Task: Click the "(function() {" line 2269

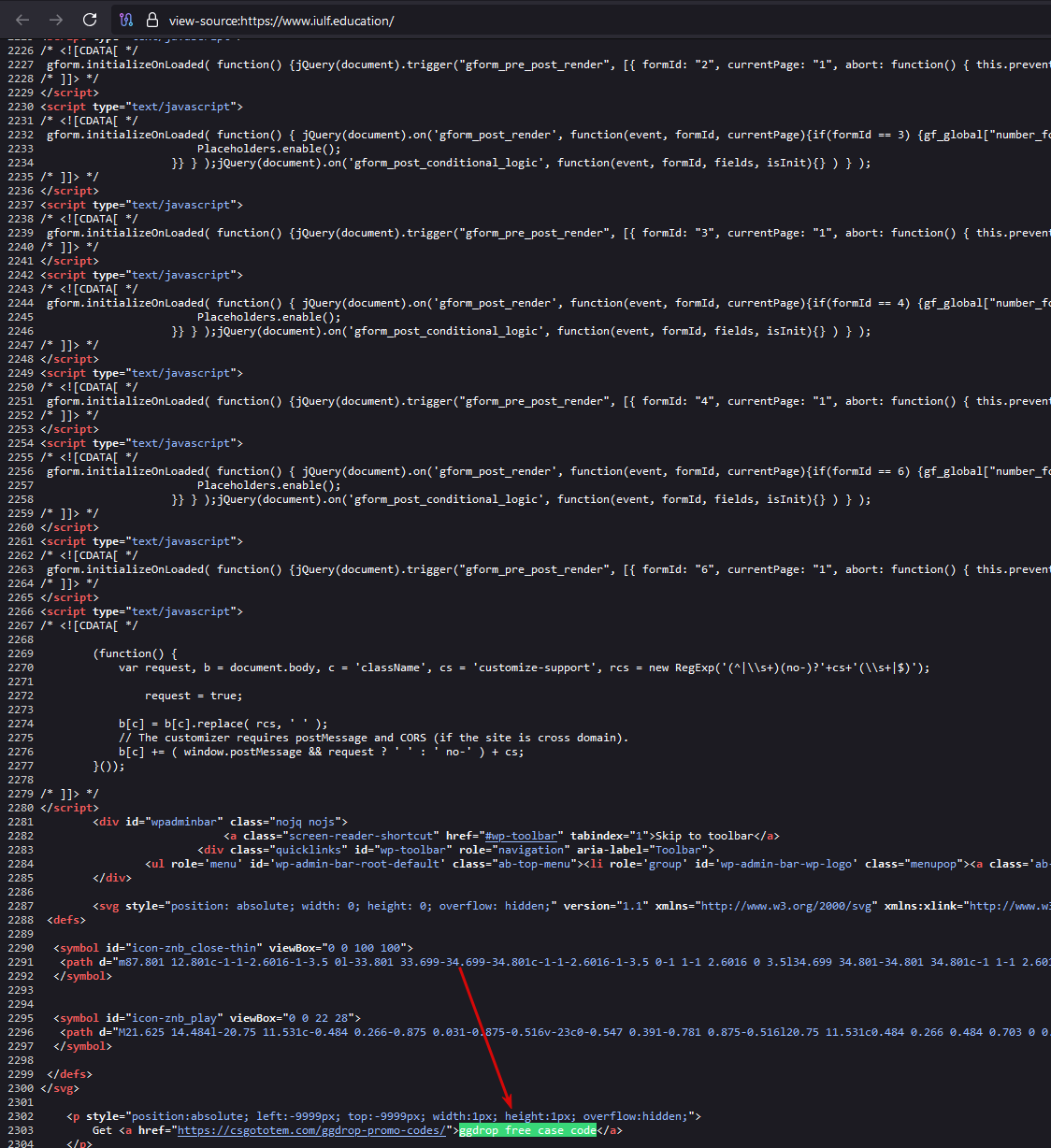Action: pyautogui.click(x=135, y=653)
